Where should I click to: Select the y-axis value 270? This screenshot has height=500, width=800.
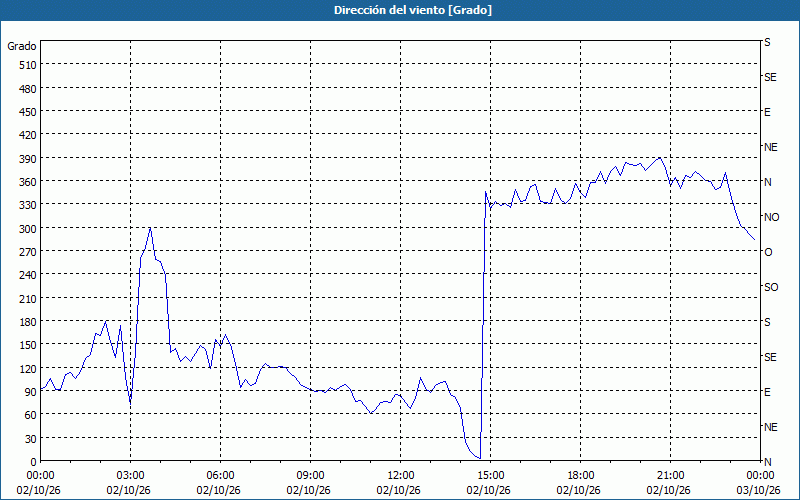pyautogui.click(x=29, y=252)
